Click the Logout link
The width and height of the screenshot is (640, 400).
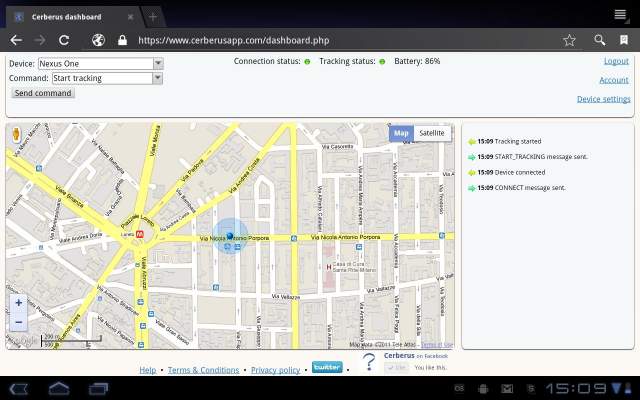point(616,61)
